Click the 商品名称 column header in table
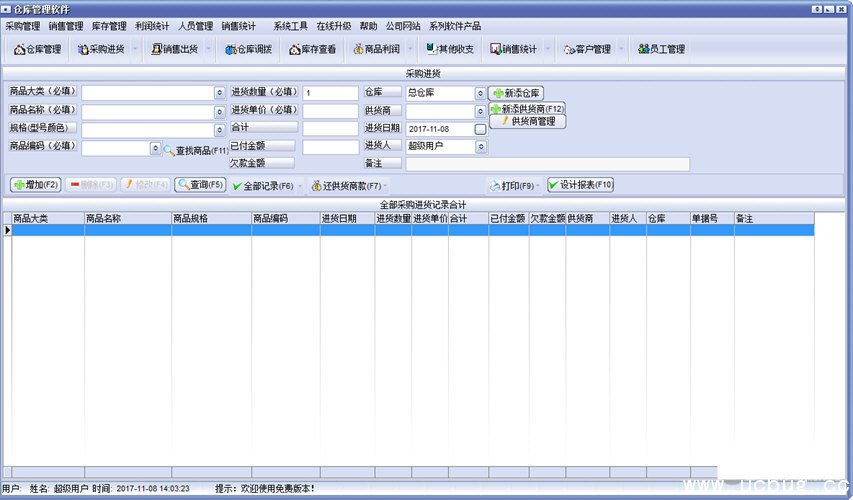The image size is (853, 500). (x=104, y=218)
